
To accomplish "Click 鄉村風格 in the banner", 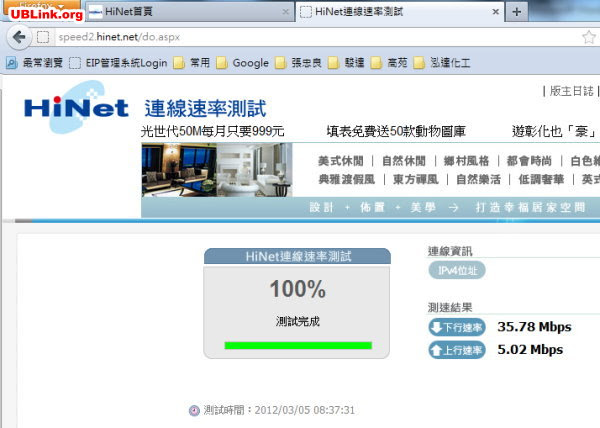I will tap(466, 161).
